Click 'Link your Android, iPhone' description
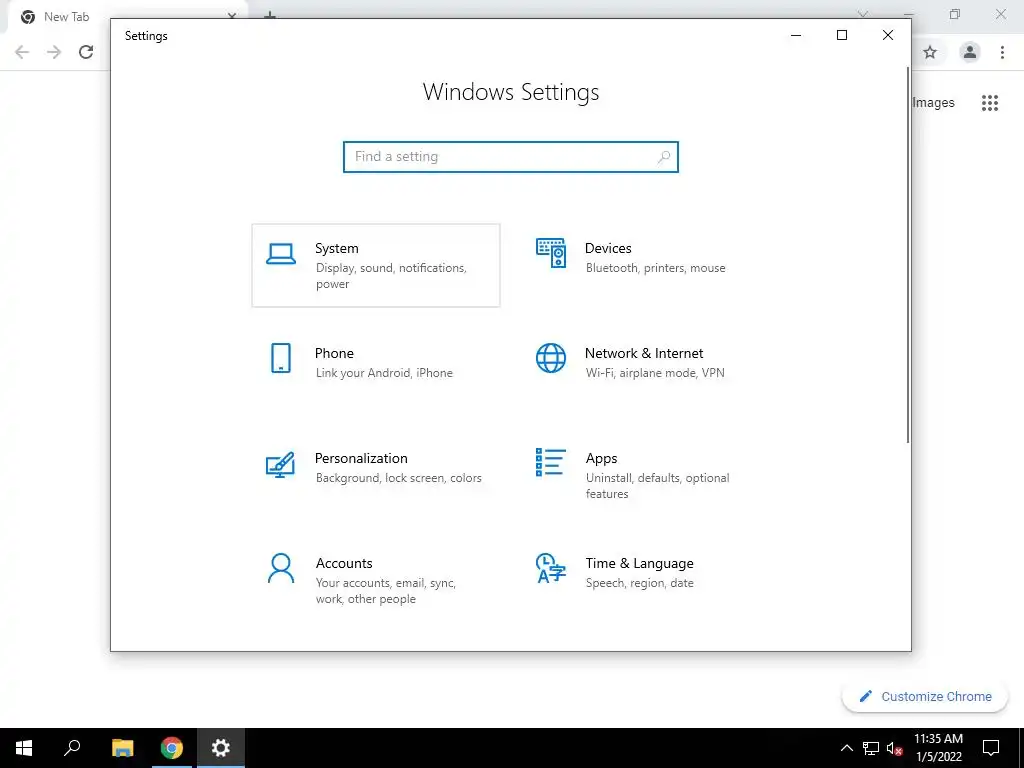 pyautogui.click(x=384, y=373)
